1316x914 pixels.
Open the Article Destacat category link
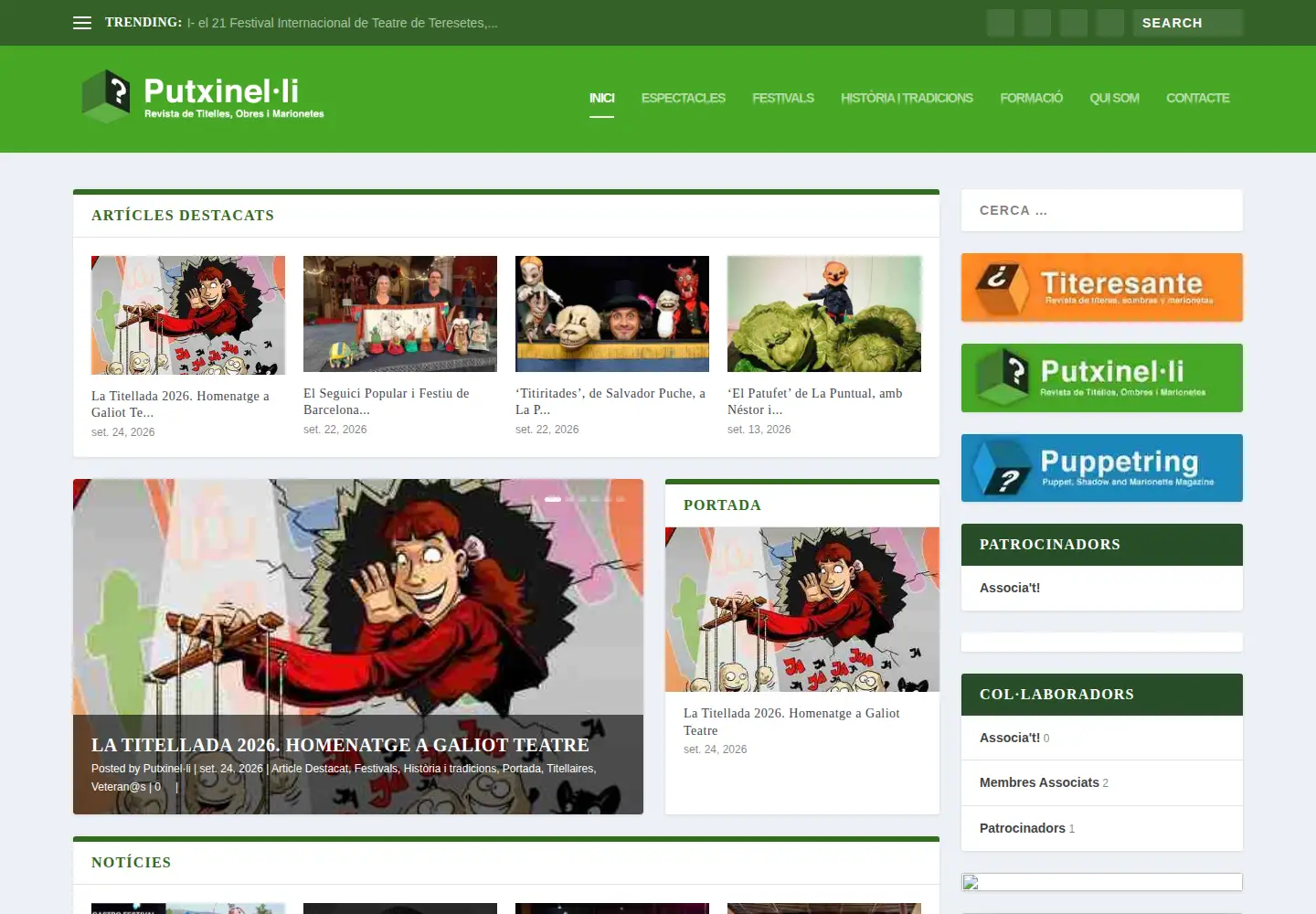tap(310, 769)
